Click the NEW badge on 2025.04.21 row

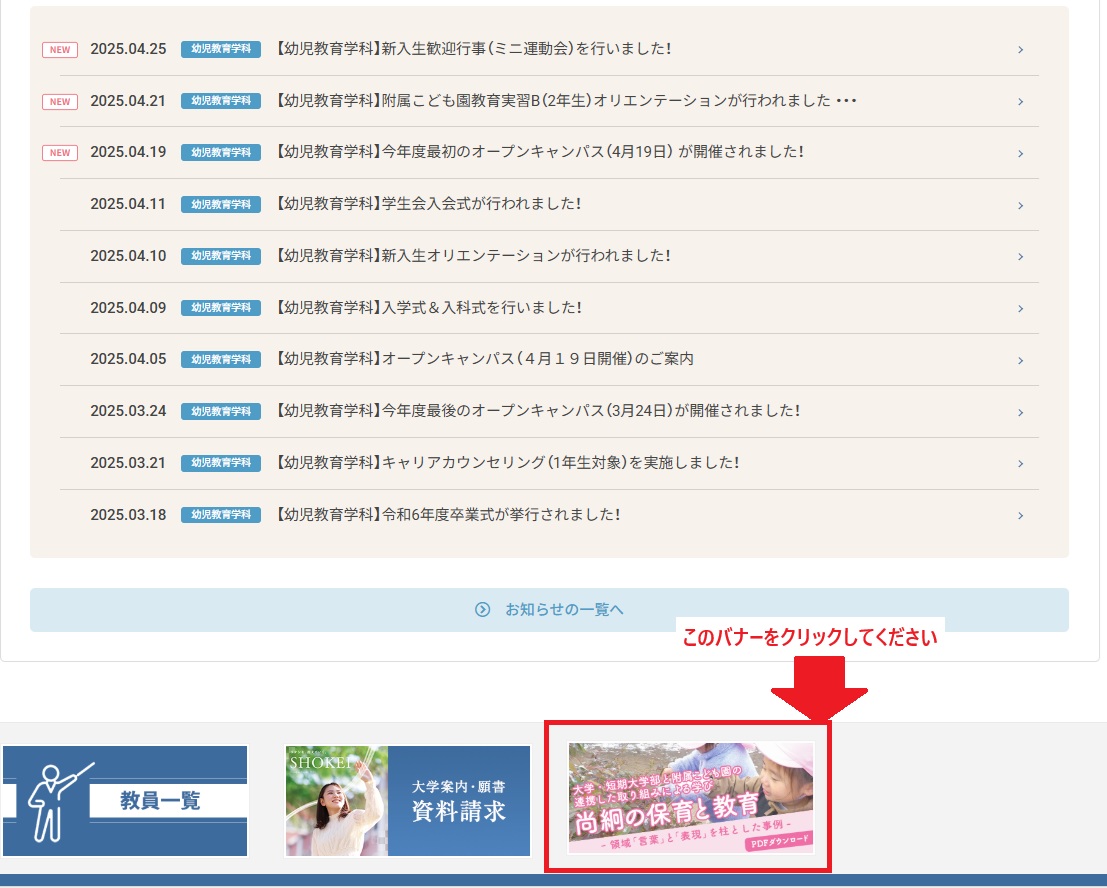(60, 101)
